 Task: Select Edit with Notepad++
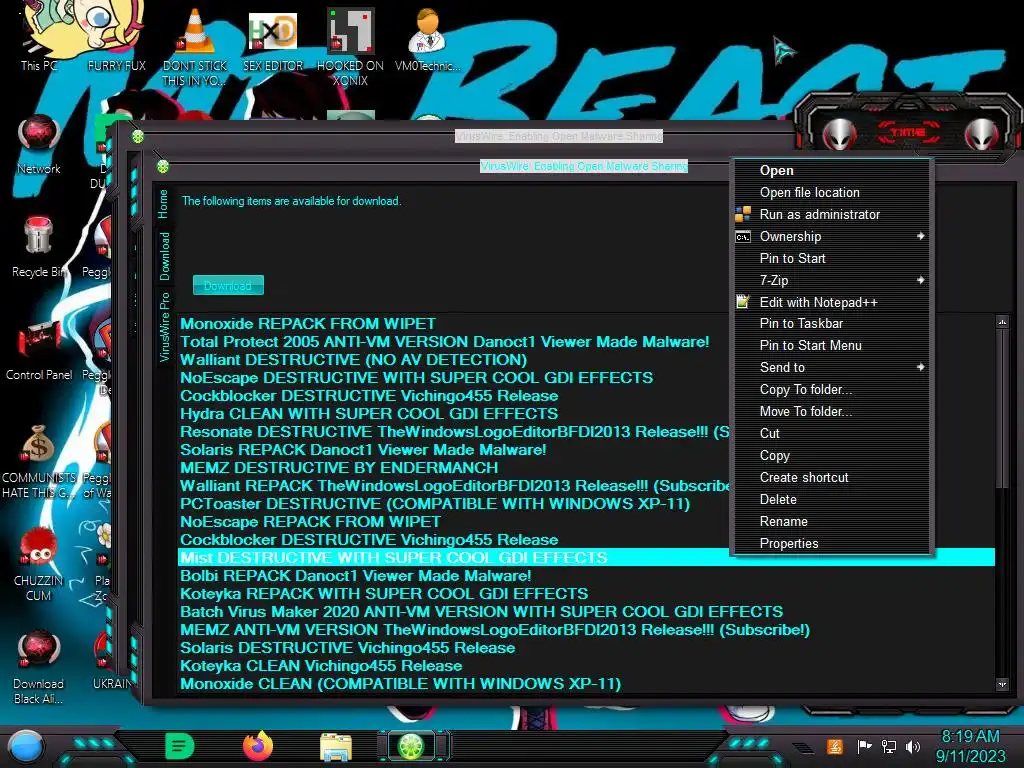(x=831, y=302)
